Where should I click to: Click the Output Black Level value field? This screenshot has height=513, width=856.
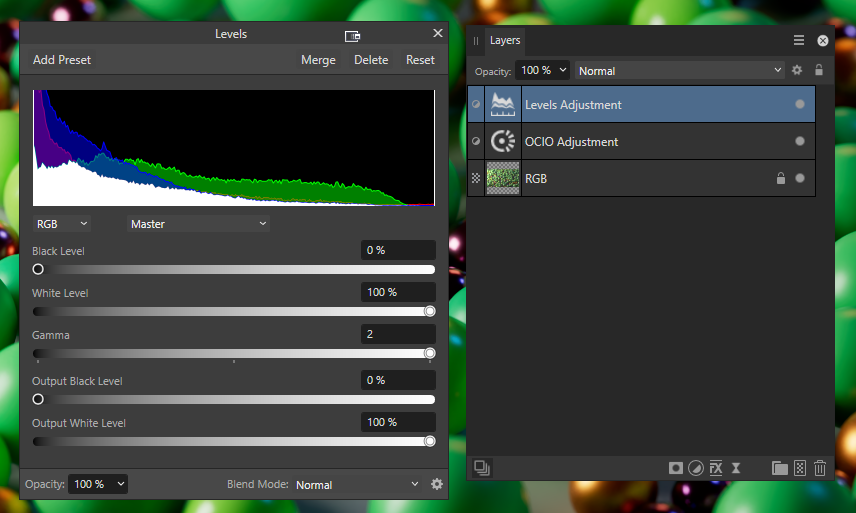[x=398, y=380]
